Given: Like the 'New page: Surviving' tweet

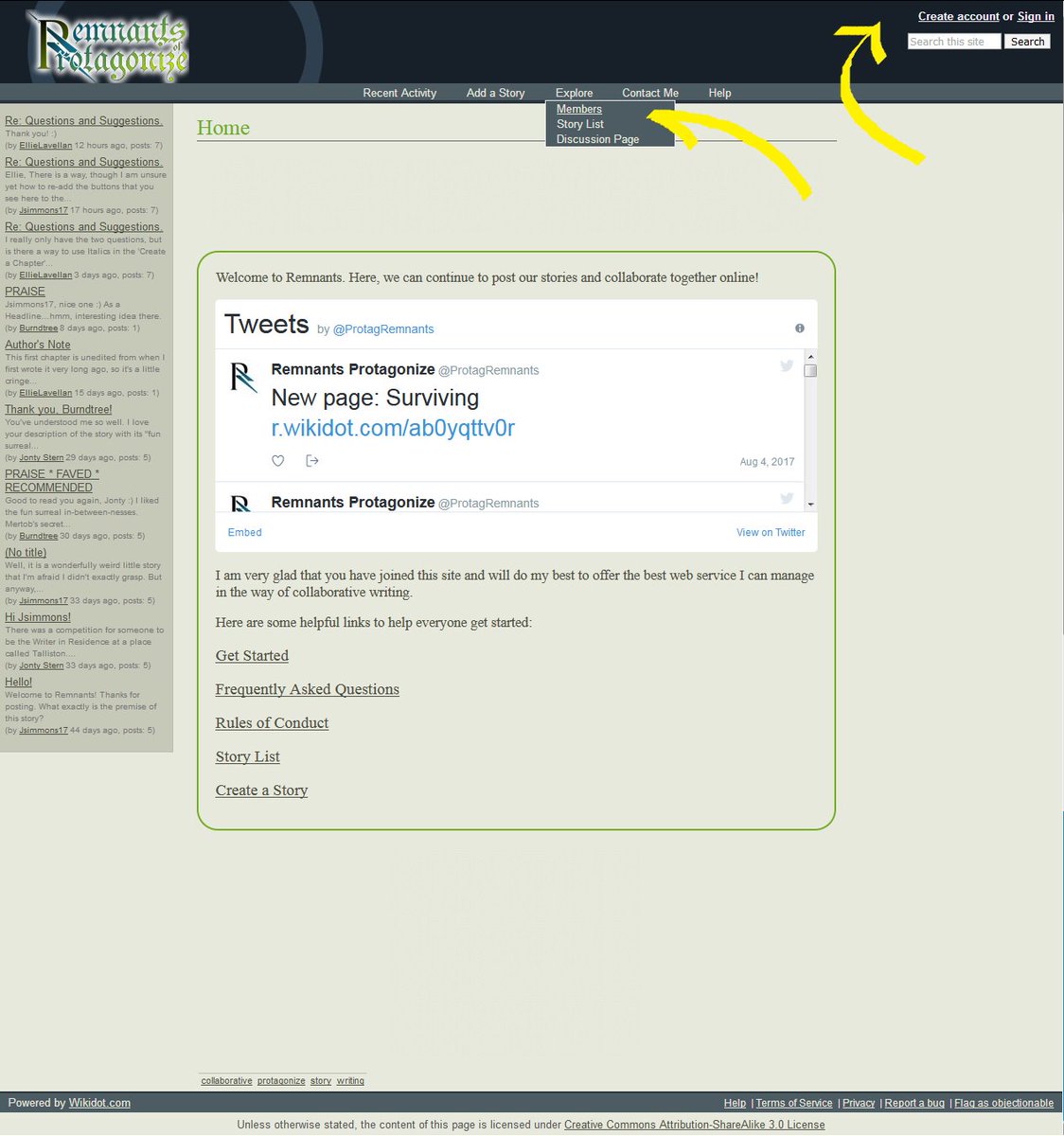Looking at the screenshot, I should (278, 461).
